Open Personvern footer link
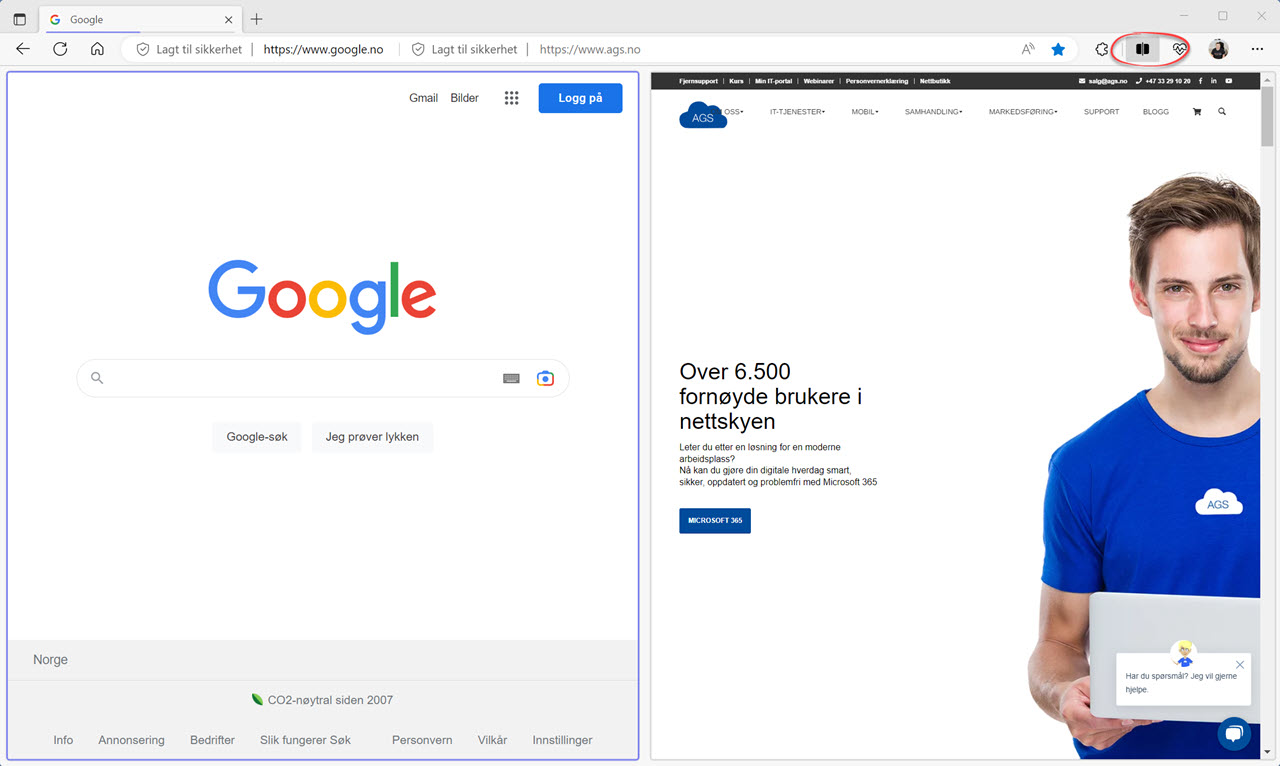 (422, 740)
